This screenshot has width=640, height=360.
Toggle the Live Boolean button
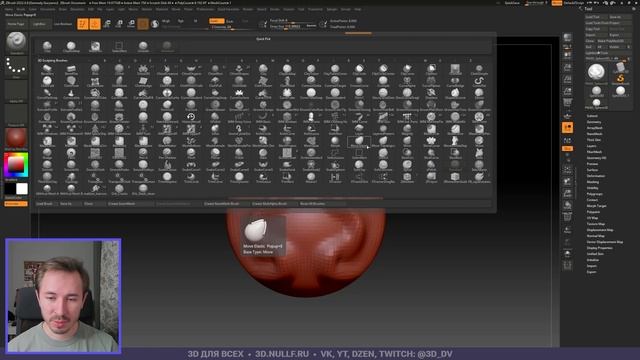click(x=63, y=24)
